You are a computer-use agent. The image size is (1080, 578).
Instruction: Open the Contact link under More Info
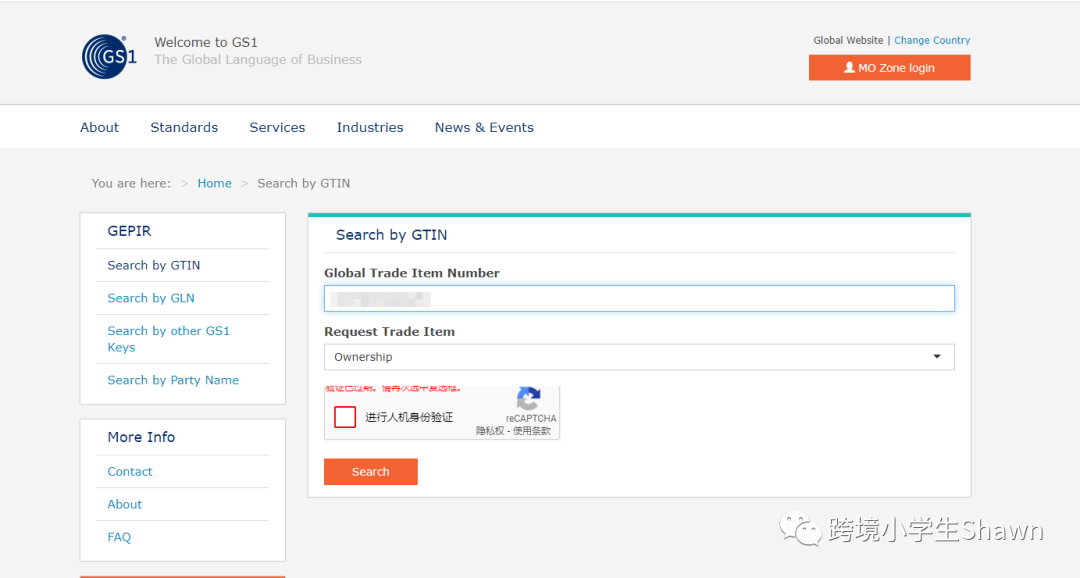(130, 471)
